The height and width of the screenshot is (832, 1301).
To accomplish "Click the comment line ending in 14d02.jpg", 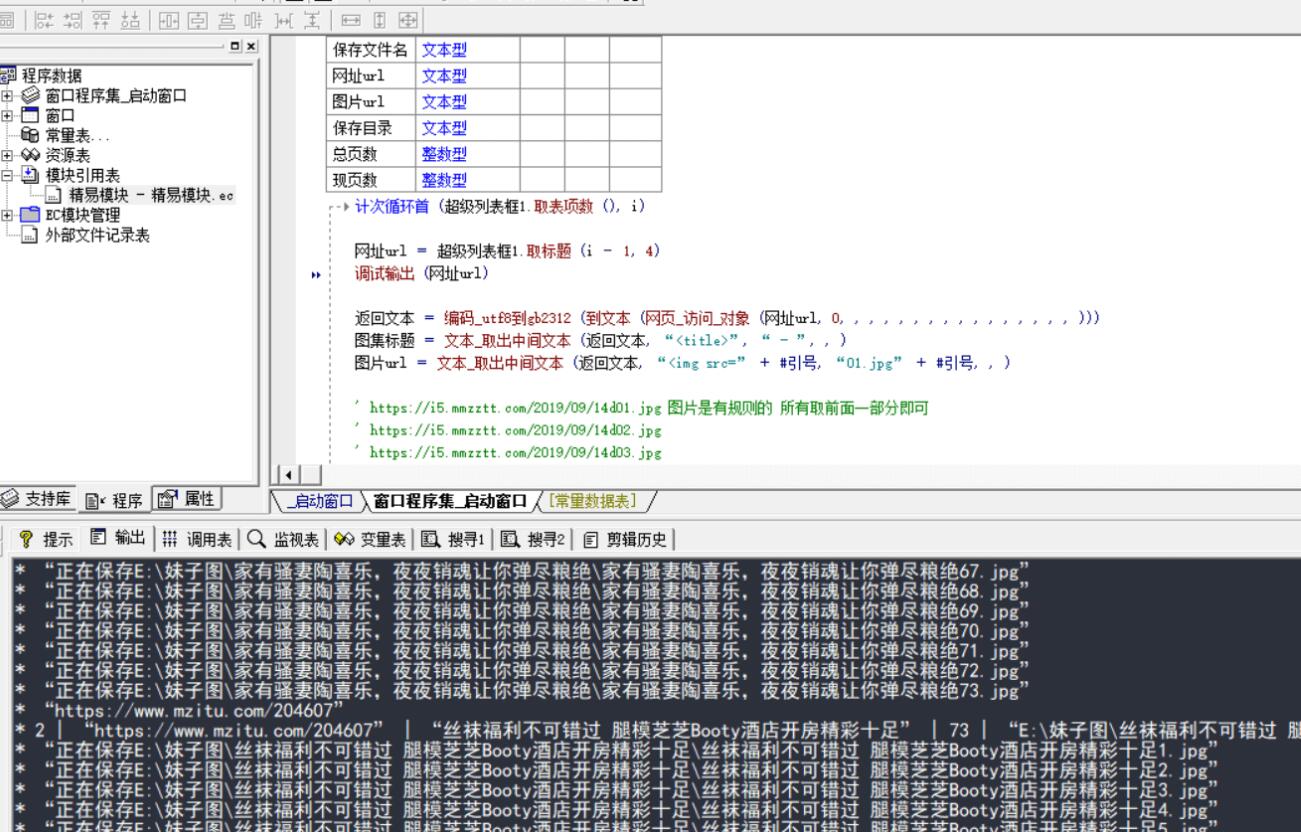I will pos(508,430).
